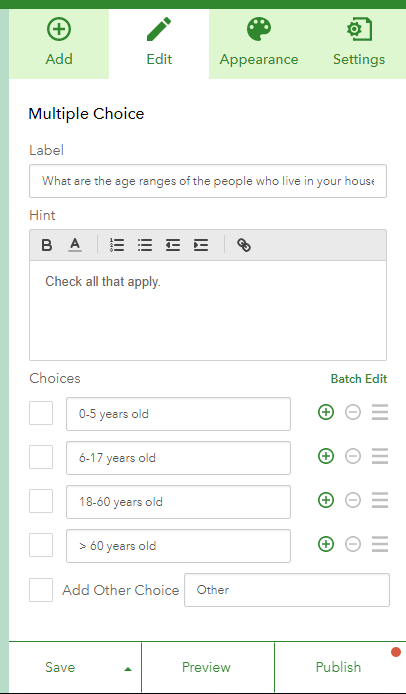Click the Batch Edit link
The width and height of the screenshot is (406, 694).
[x=359, y=379]
